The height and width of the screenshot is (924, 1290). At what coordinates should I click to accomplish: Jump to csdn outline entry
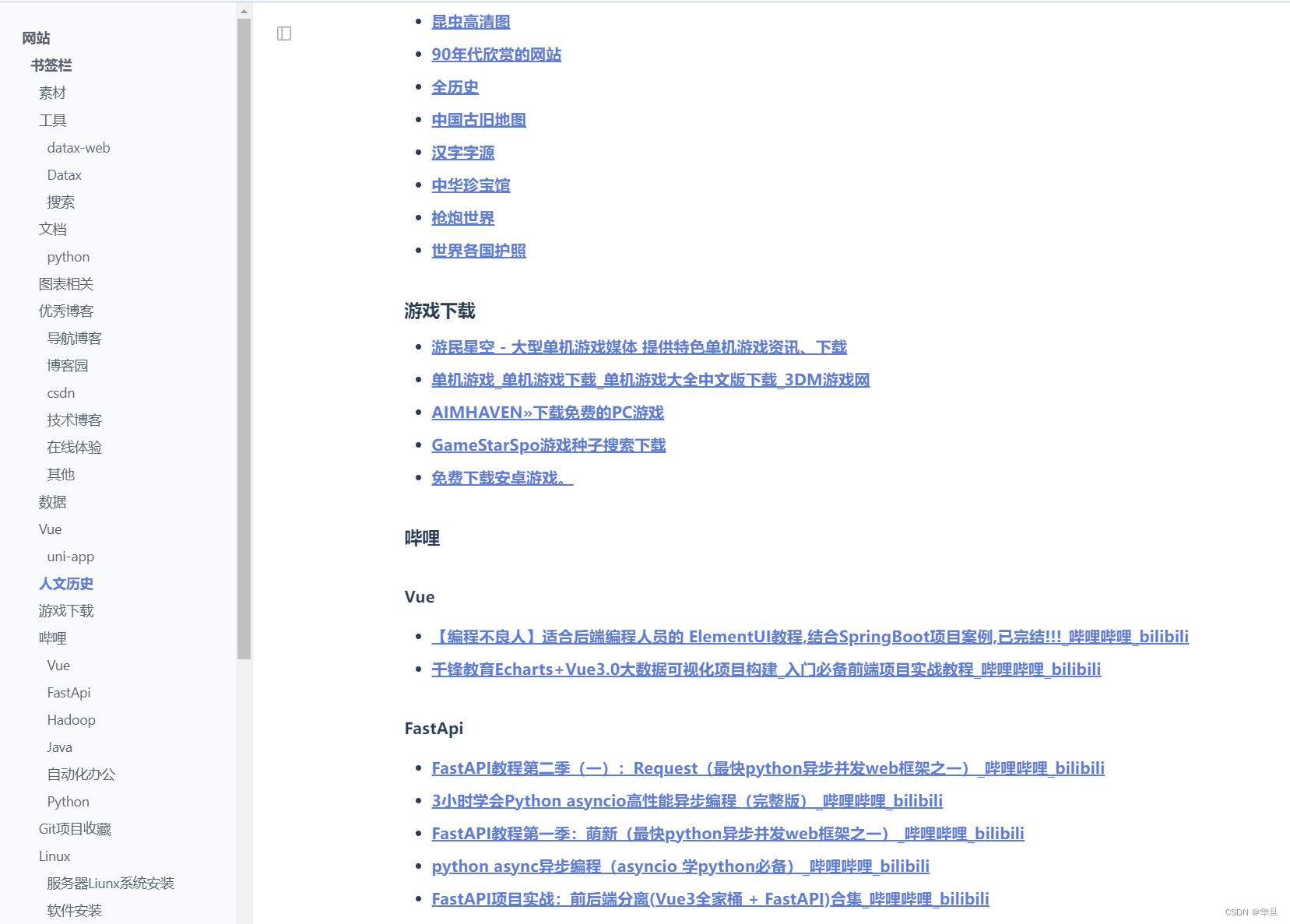(x=61, y=392)
